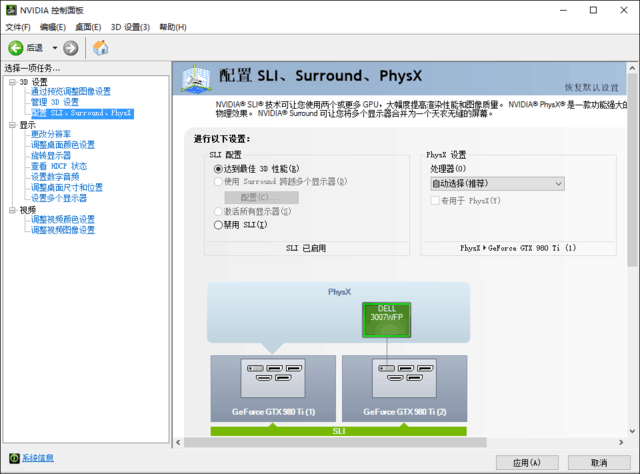Collapse the 3D 设置 tree node
This screenshot has height=474, width=640.
point(12,82)
